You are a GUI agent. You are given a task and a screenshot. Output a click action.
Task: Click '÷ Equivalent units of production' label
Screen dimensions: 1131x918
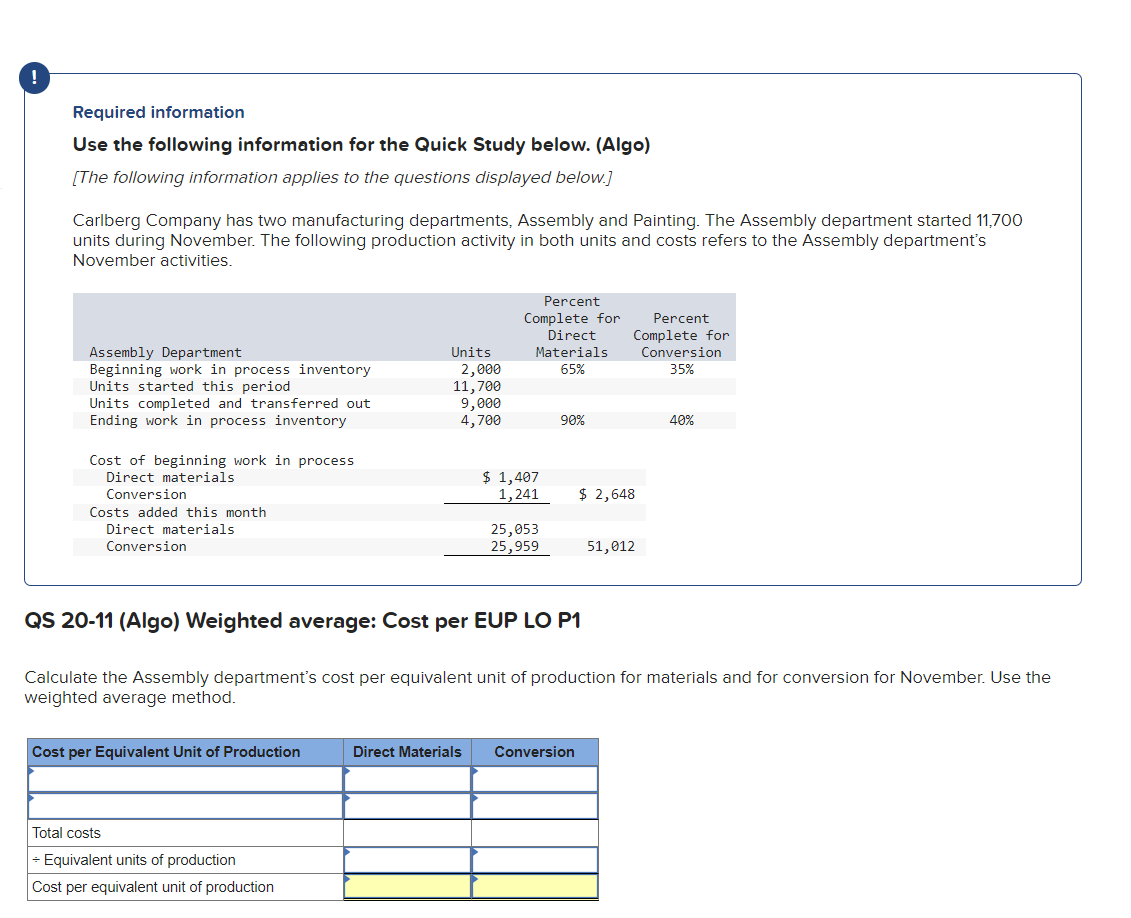click(x=134, y=860)
